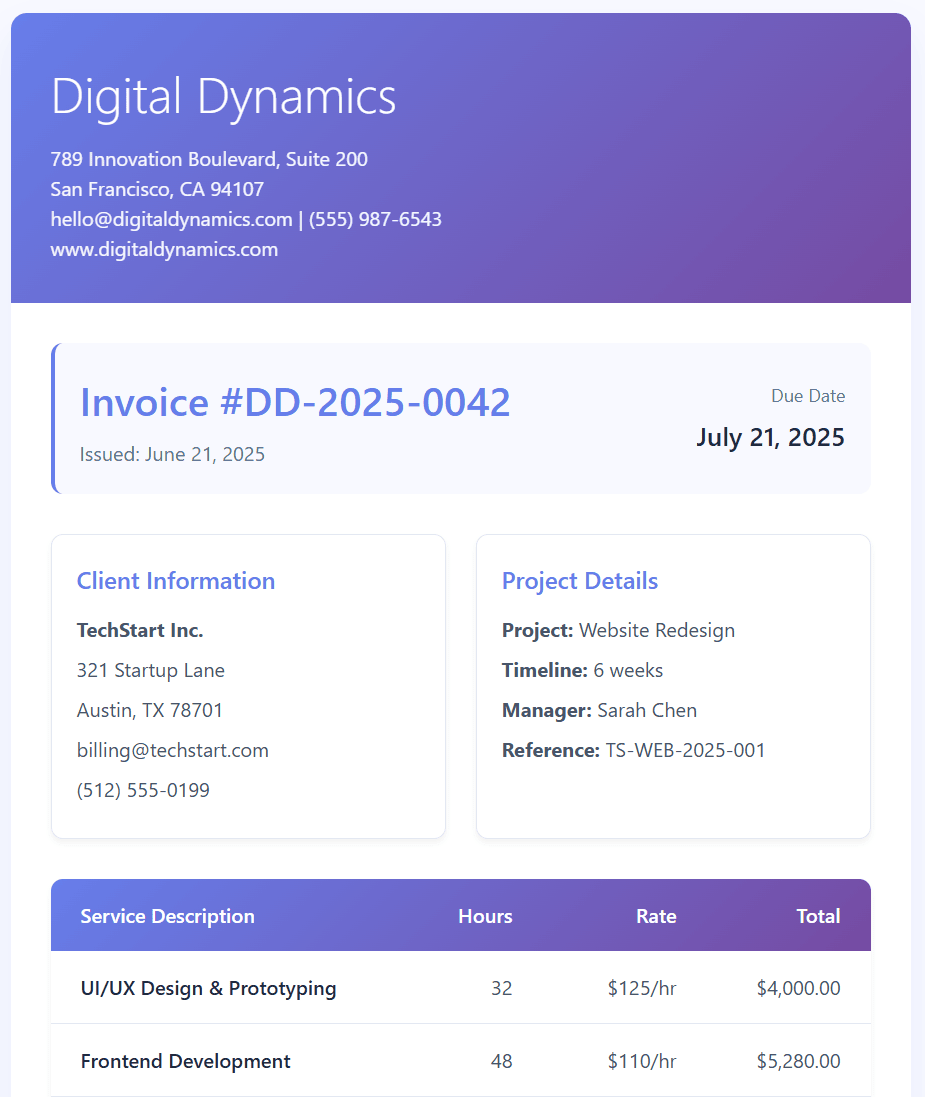Image resolution: width=925 pixels, height=1097 pixels.
Task: Click the $5,280.00 total cell
Action: pos(798,1061)
